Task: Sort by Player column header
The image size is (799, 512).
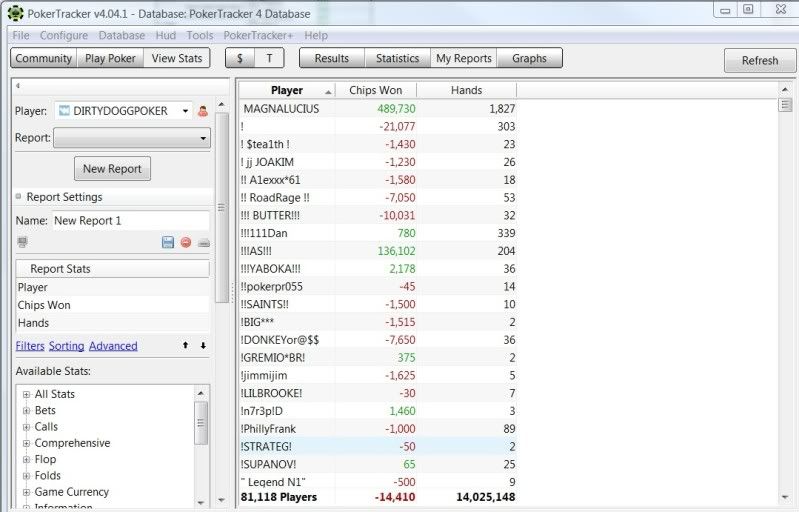Action: 287,90
